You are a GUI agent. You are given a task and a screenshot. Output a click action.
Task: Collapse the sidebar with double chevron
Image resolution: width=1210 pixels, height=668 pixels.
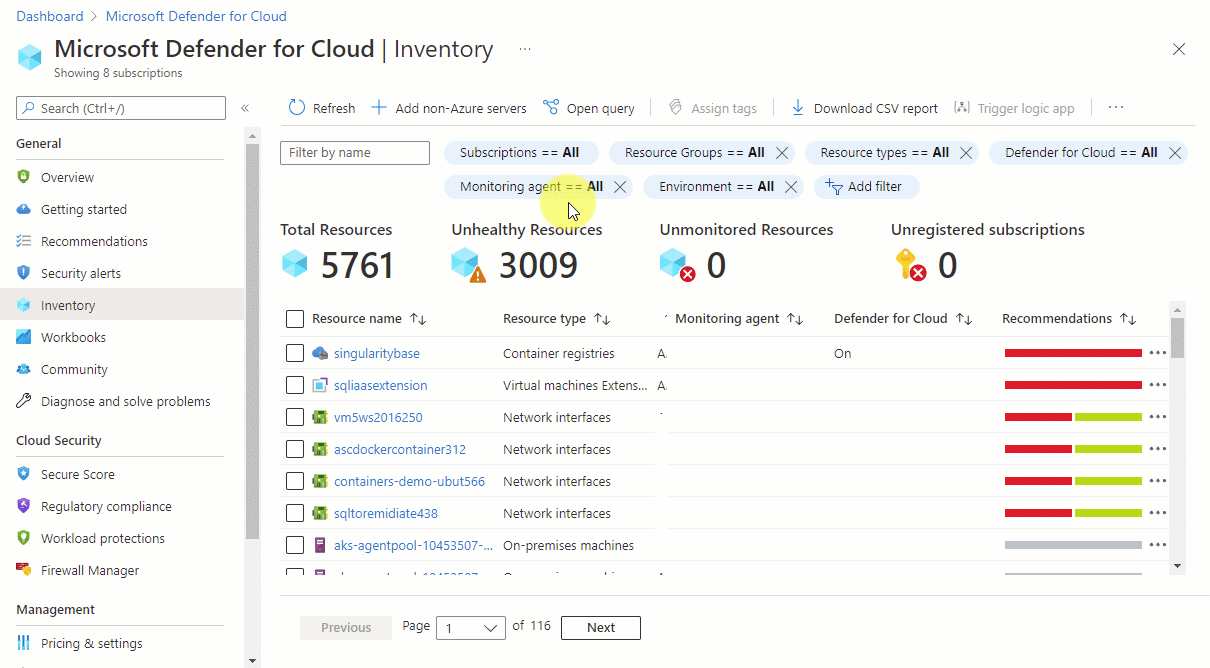pos(245,108)
